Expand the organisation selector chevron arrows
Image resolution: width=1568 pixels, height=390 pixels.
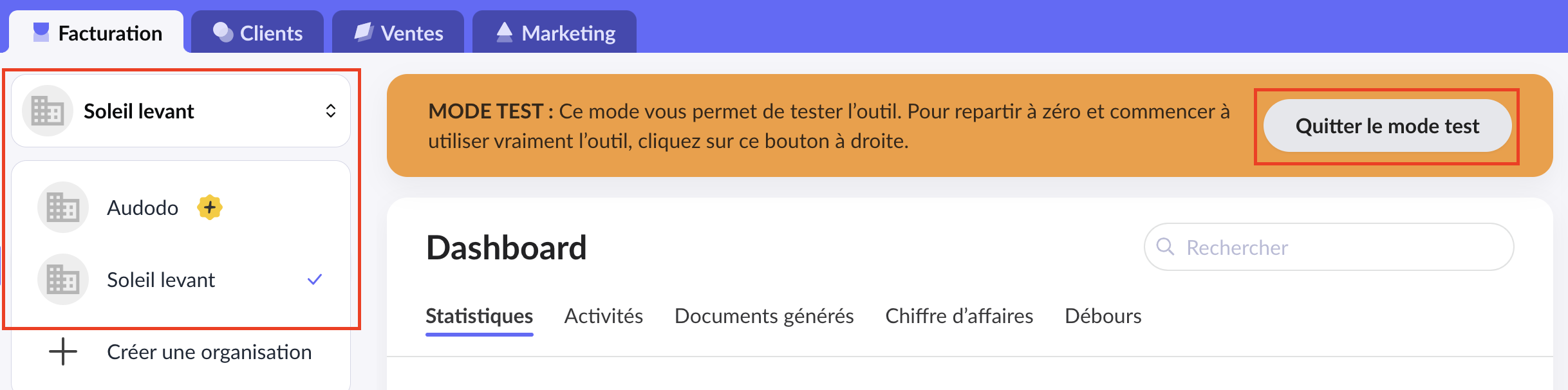pyautogui.click(x=331, y=111)
